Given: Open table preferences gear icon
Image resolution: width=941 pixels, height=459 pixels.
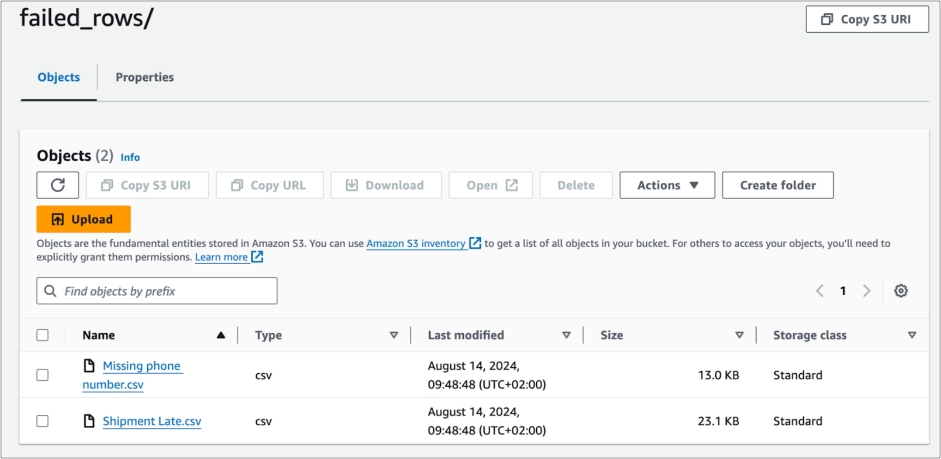Looking at the screenshot, I should (x=901, y=291).
